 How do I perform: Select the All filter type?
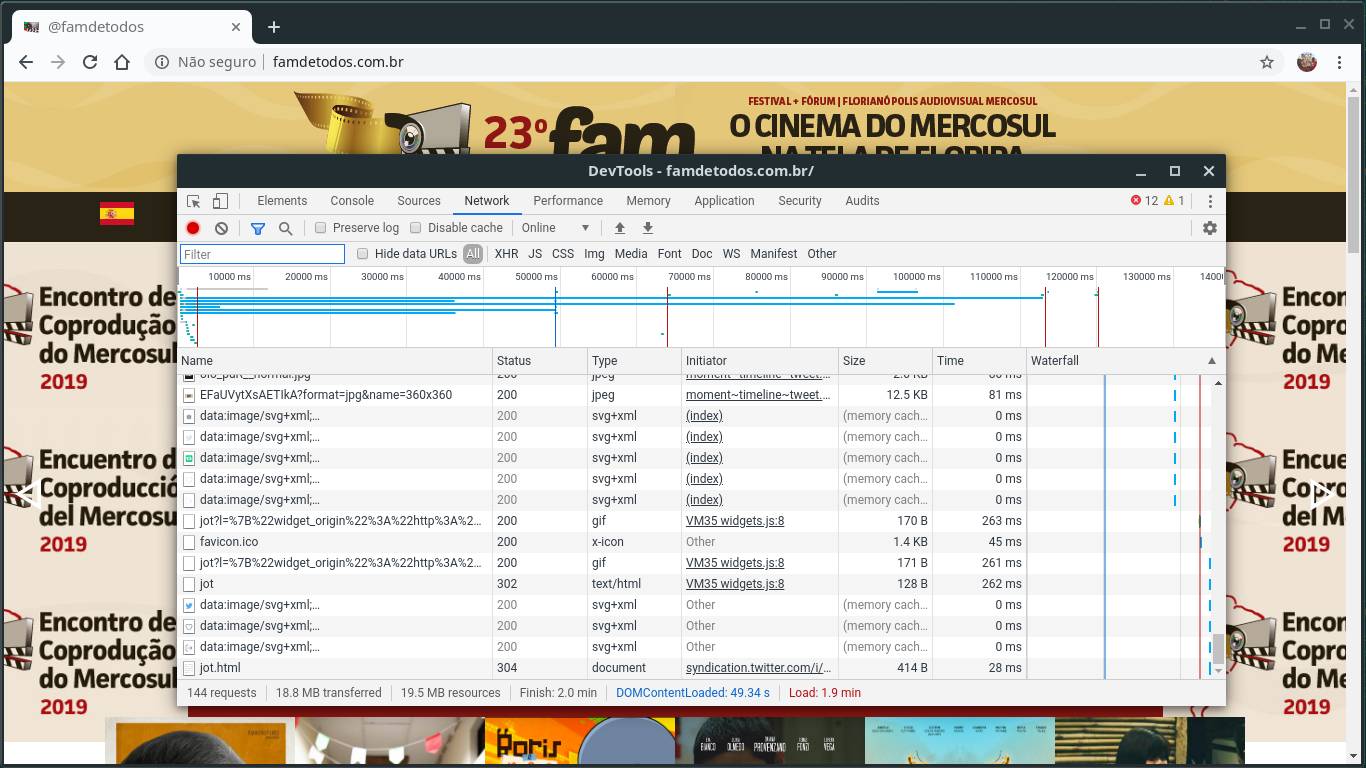point(473,254)
